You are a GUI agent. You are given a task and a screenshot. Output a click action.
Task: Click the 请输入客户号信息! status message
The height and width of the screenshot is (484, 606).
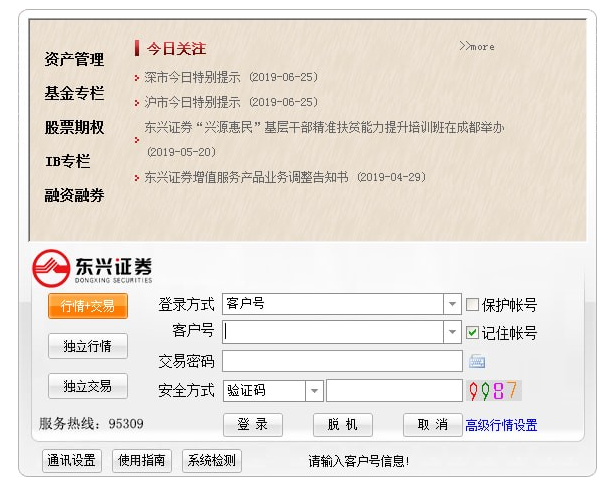click(x=359, y=461)
